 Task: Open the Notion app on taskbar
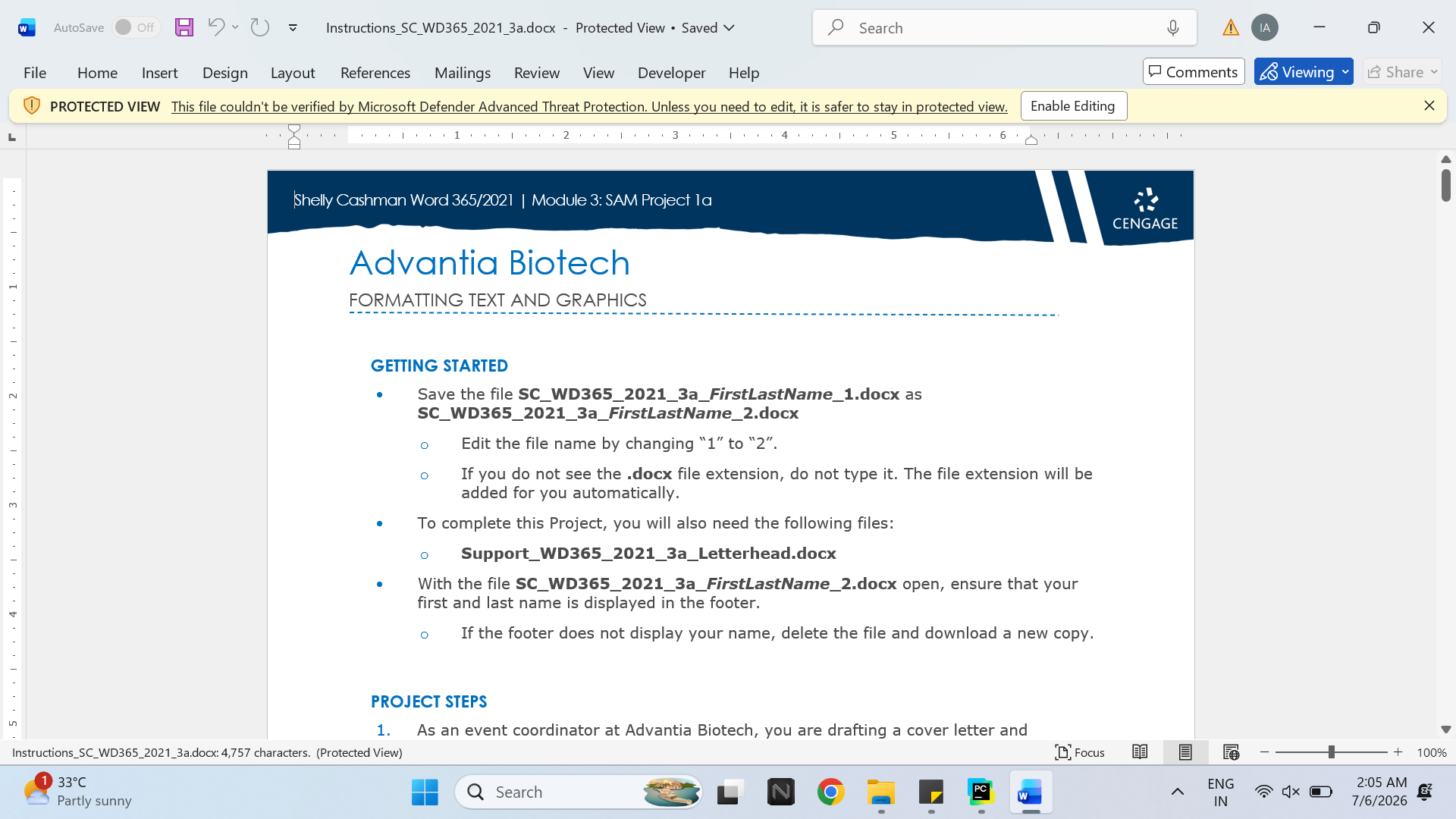click(x=780, y=792)
